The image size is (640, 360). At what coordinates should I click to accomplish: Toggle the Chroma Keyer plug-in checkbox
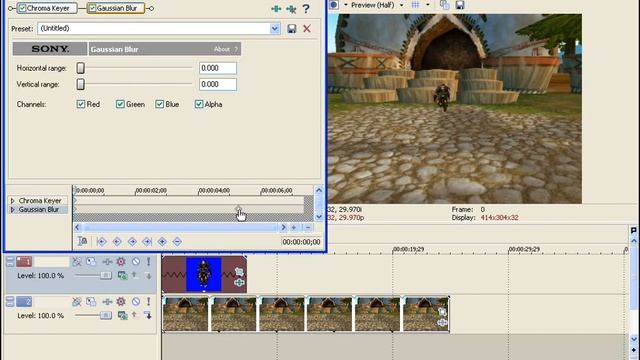pos(22,8)
